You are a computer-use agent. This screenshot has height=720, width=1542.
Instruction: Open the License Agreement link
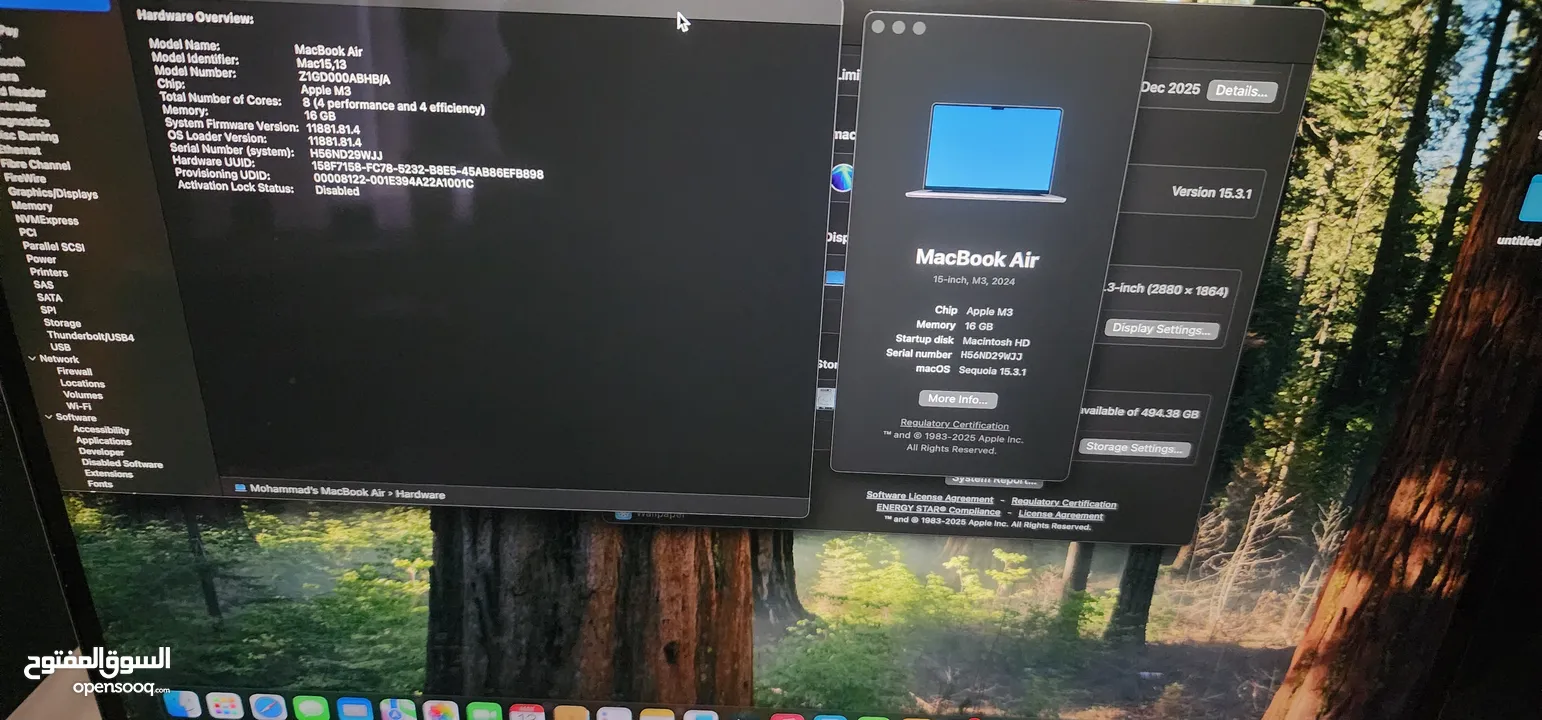(1060, 515)
